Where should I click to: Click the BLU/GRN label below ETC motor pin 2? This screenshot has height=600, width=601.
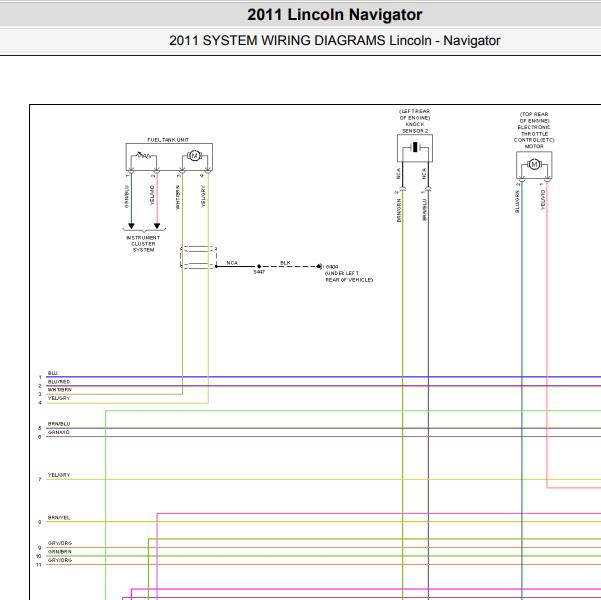tap(517, 202)
